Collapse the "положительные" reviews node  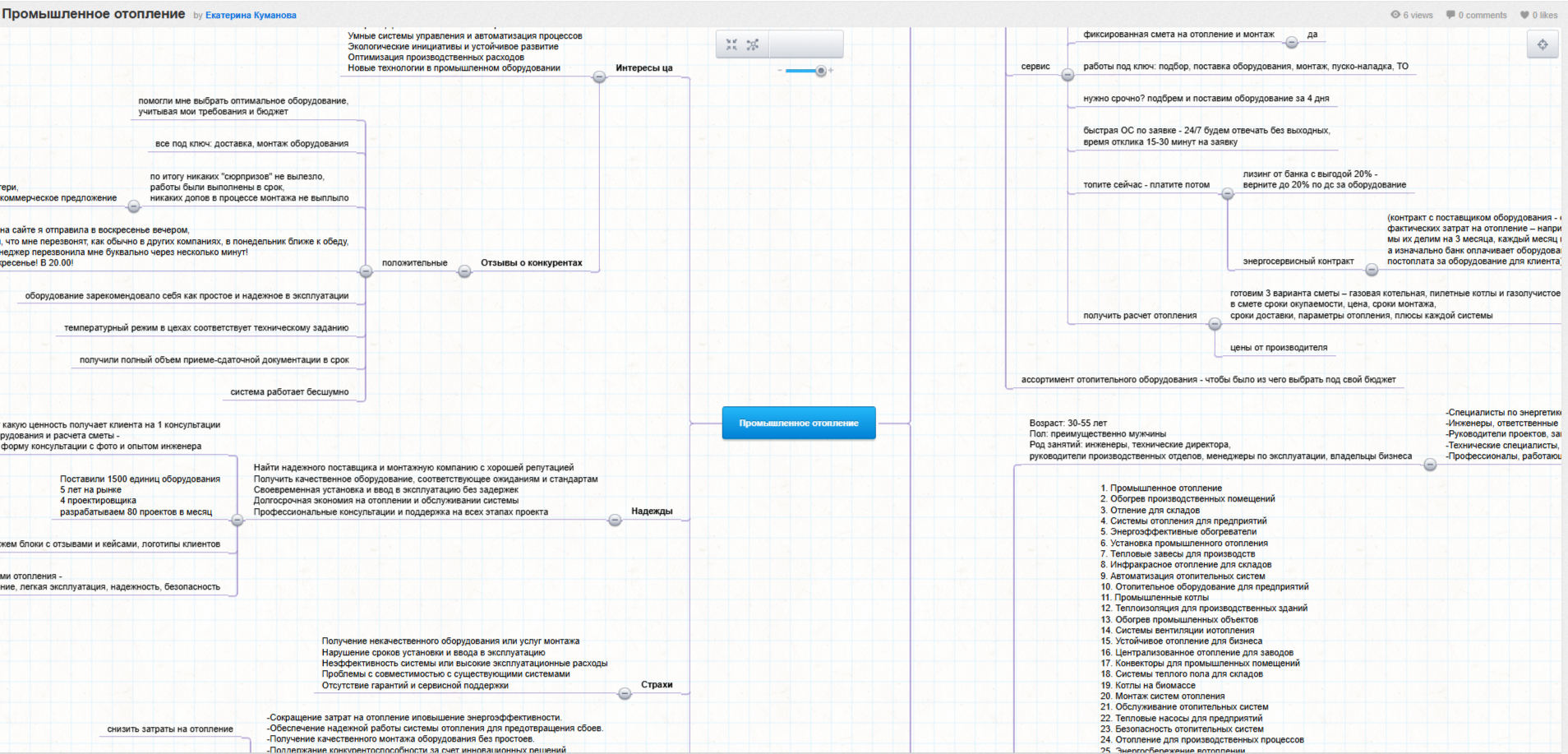click(366, 271)
